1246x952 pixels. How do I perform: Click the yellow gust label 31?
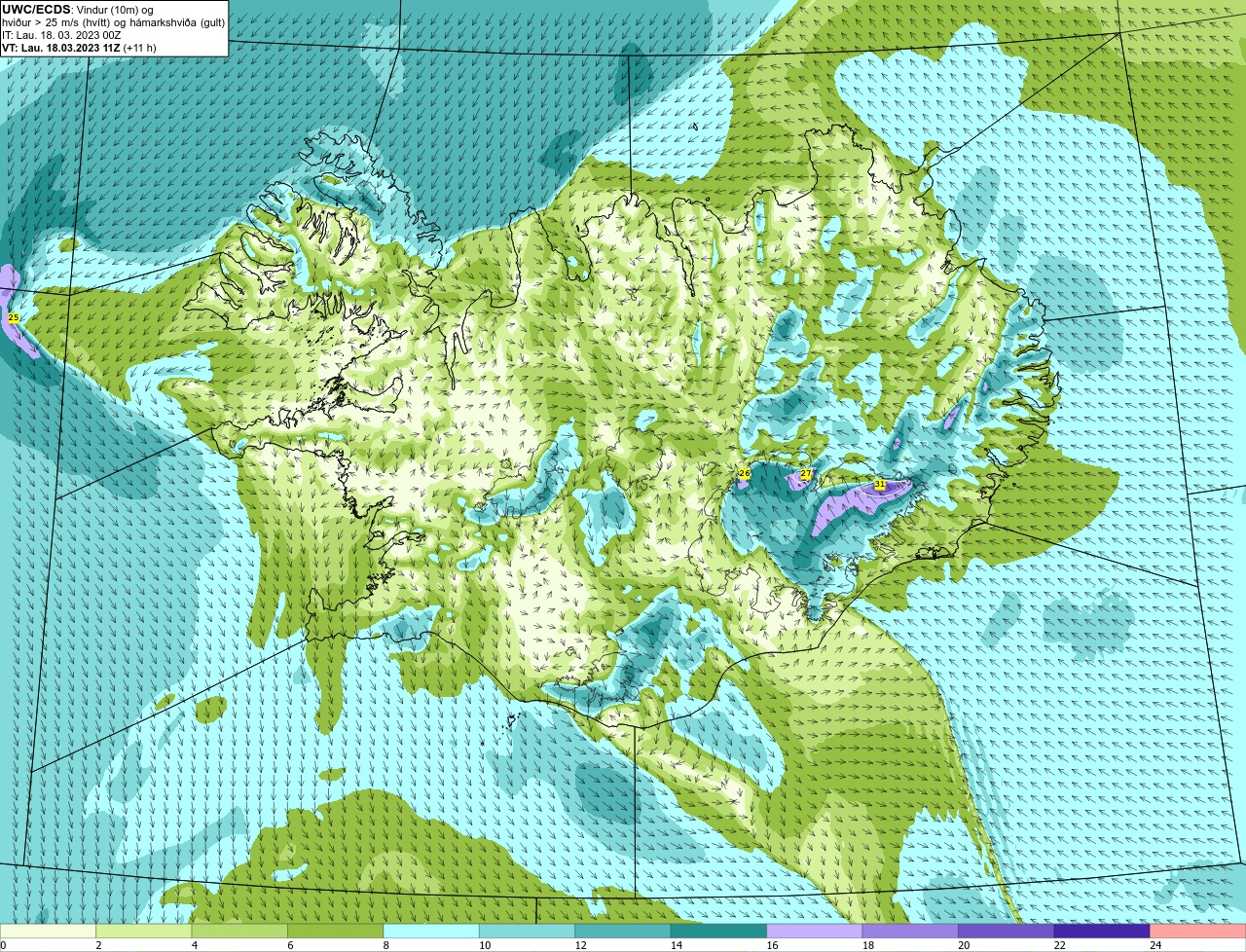(x=880, y=484)
